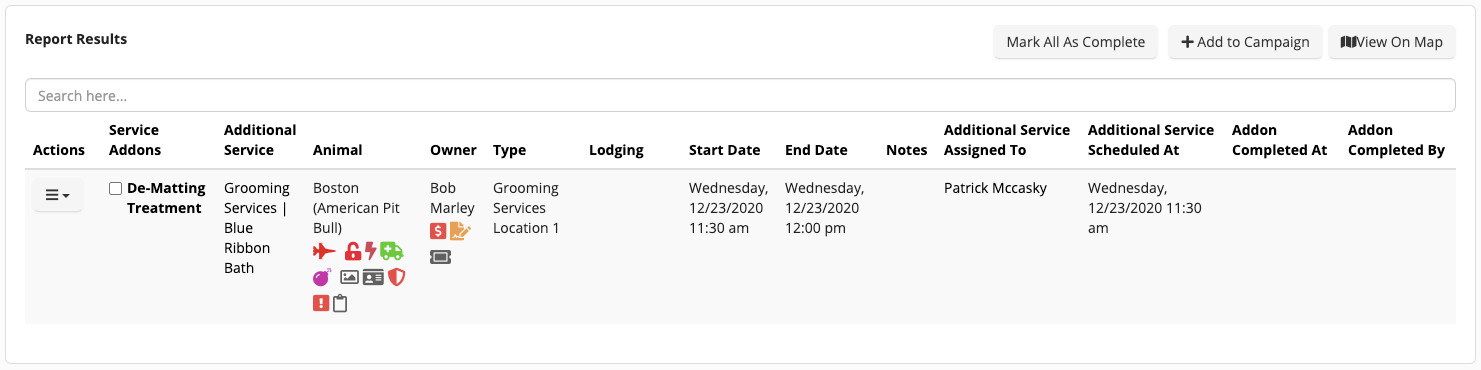This screenshot has width=1481, height=370.
Task: Click the clipboard icon under Boston
Action: pyautogui.click(x=340, y=303)
